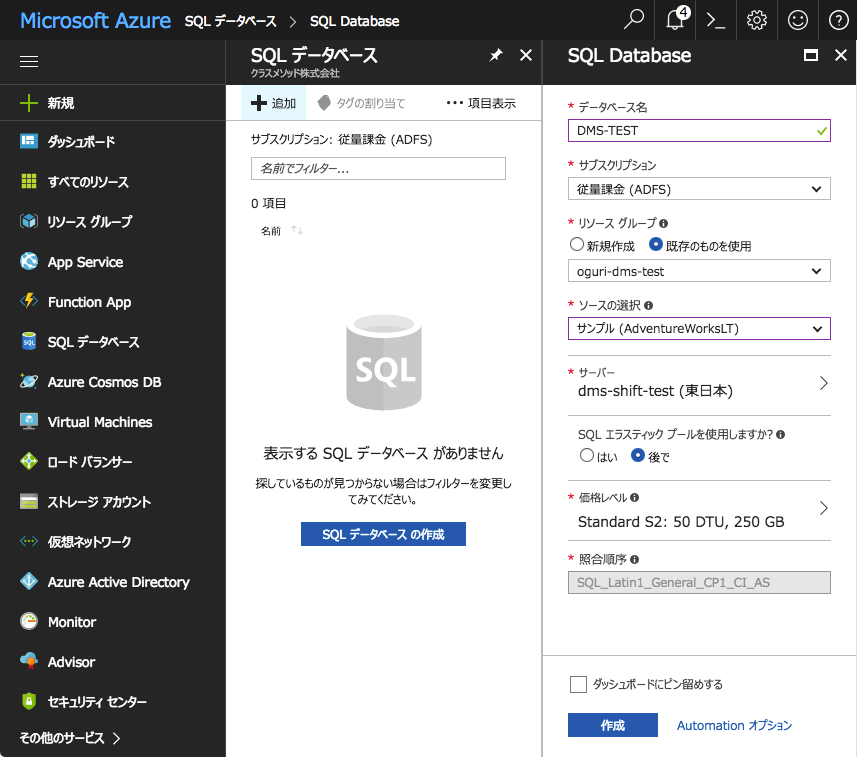Click the SQL データベース の作成 button

383,533
